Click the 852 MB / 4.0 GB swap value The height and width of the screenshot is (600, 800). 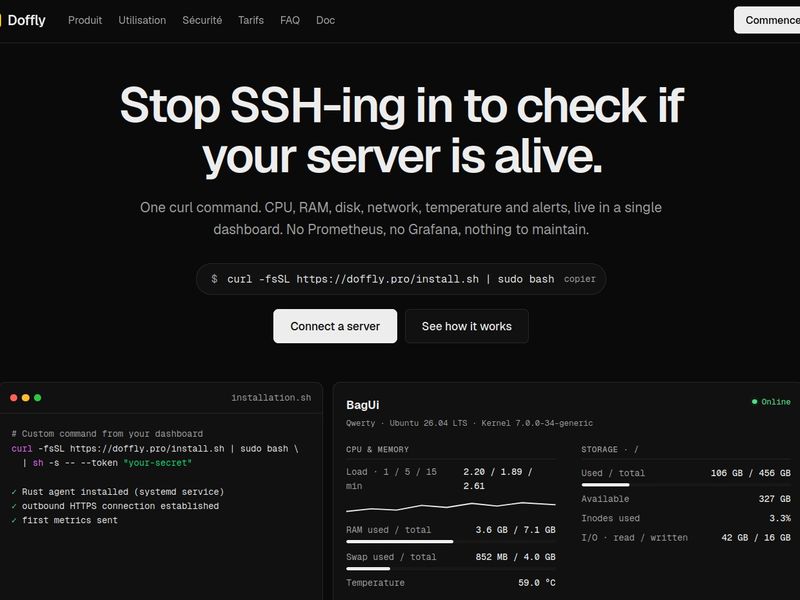pos(515,557)
